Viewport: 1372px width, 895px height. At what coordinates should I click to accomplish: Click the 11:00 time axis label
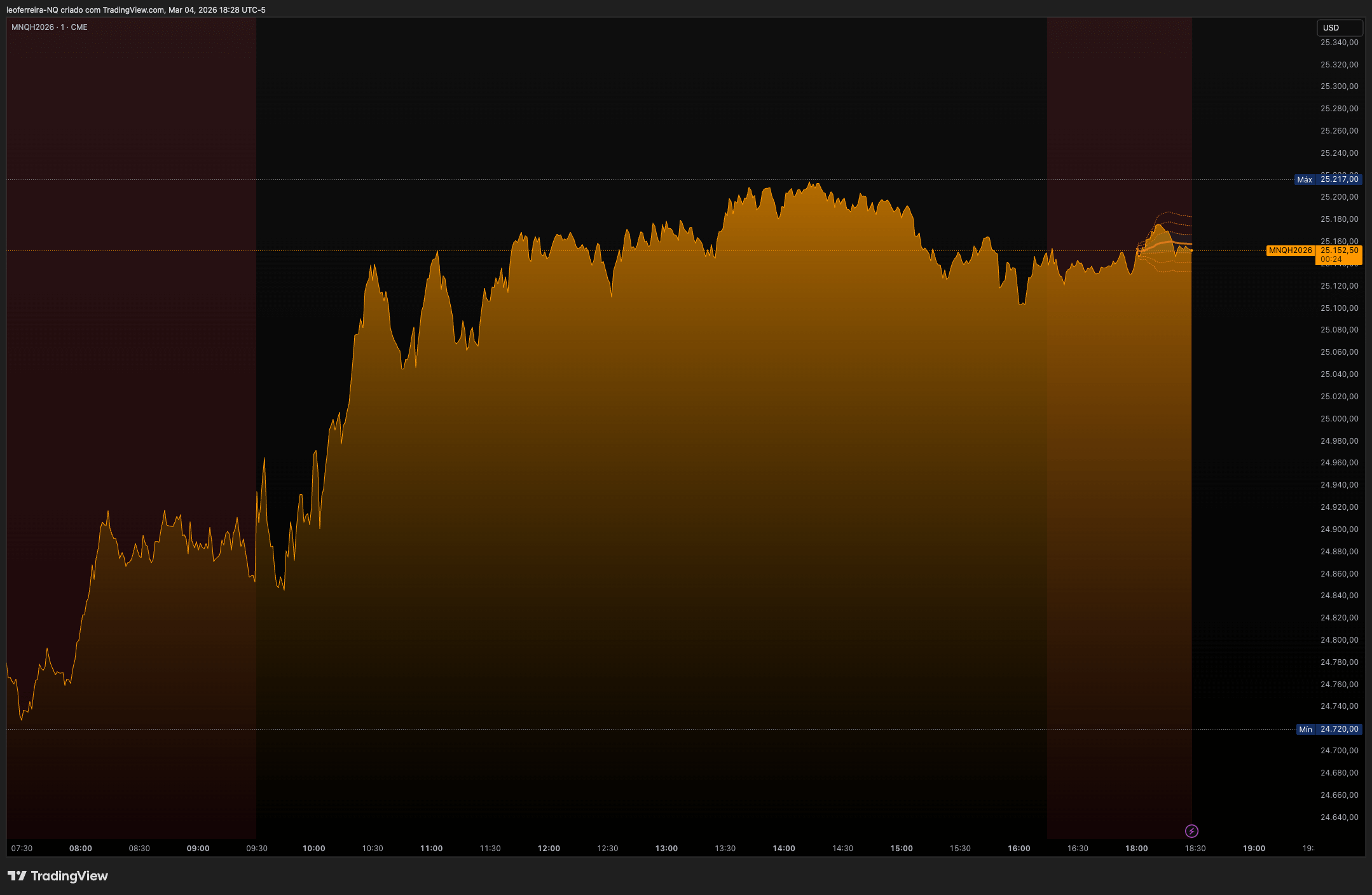[x=432, y=849]
